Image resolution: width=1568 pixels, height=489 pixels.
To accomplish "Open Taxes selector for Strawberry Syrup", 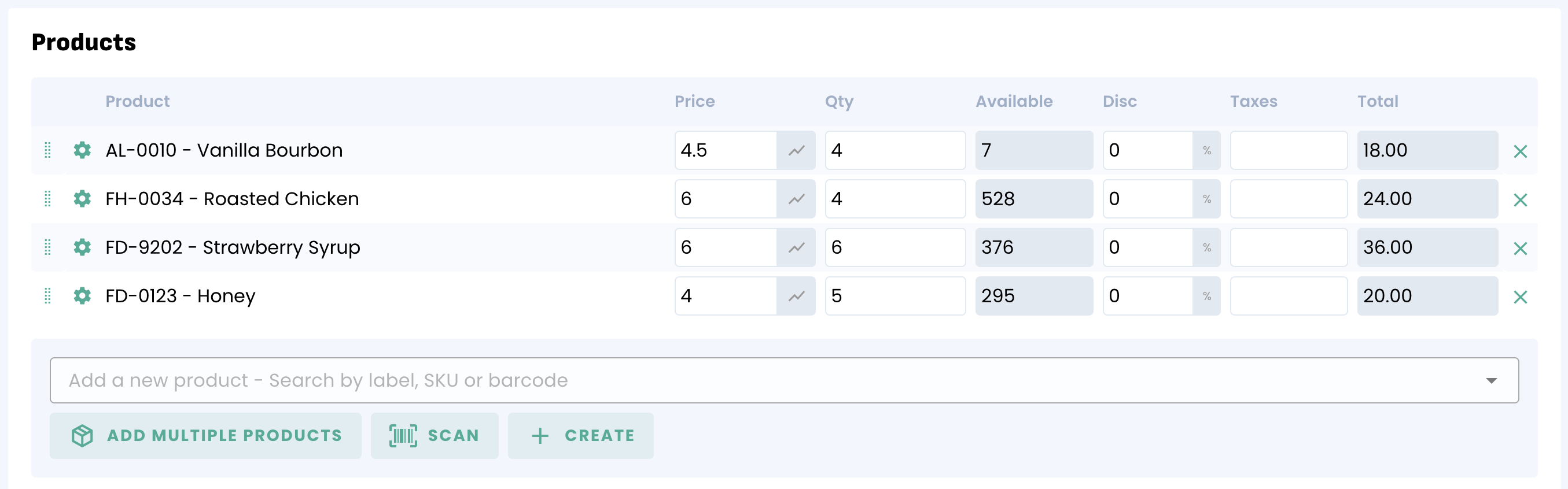I will click(x=1288, y=247).
